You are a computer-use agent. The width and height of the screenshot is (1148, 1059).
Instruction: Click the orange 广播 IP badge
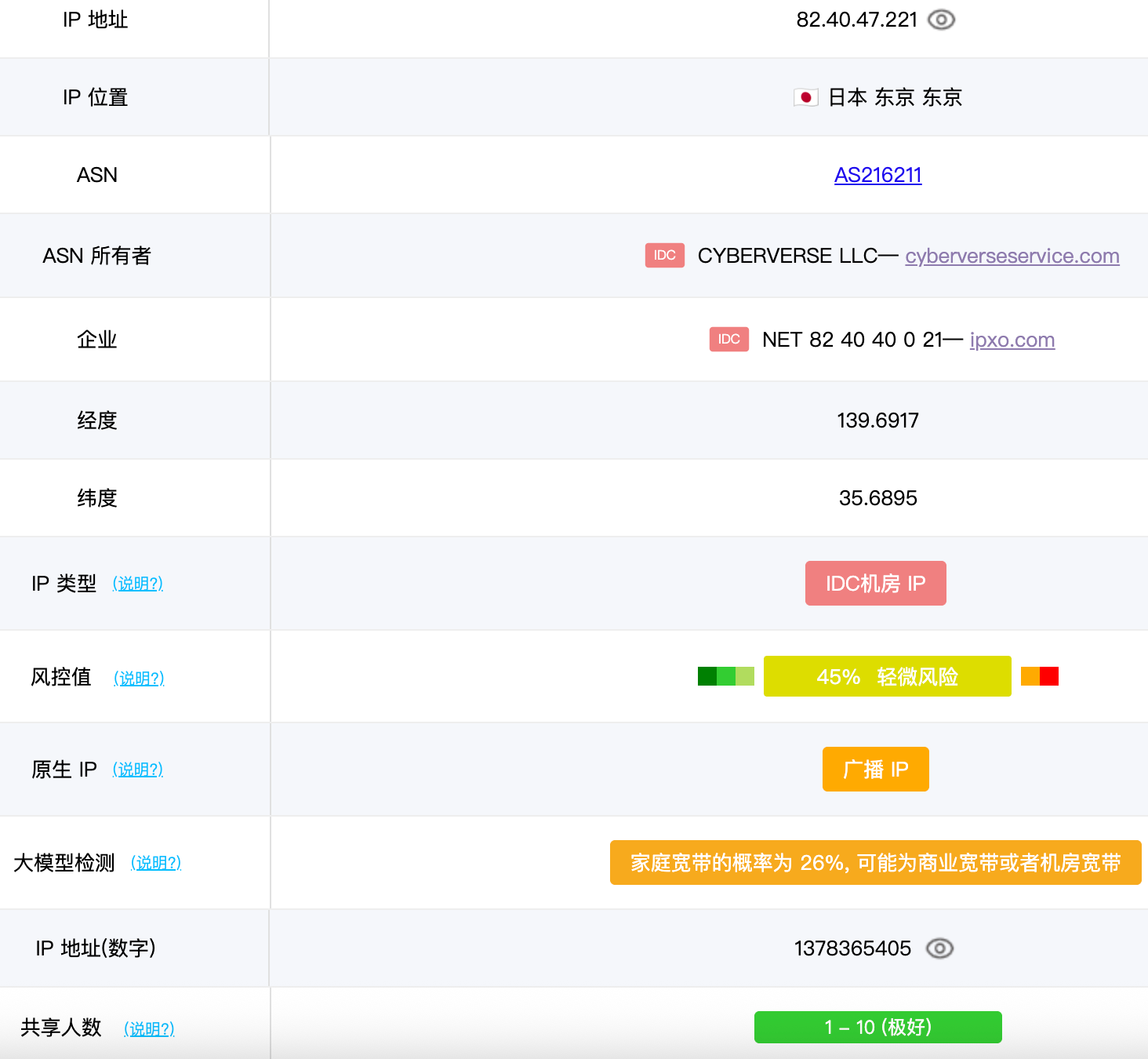pyautogui.click(x=875, y=770)
